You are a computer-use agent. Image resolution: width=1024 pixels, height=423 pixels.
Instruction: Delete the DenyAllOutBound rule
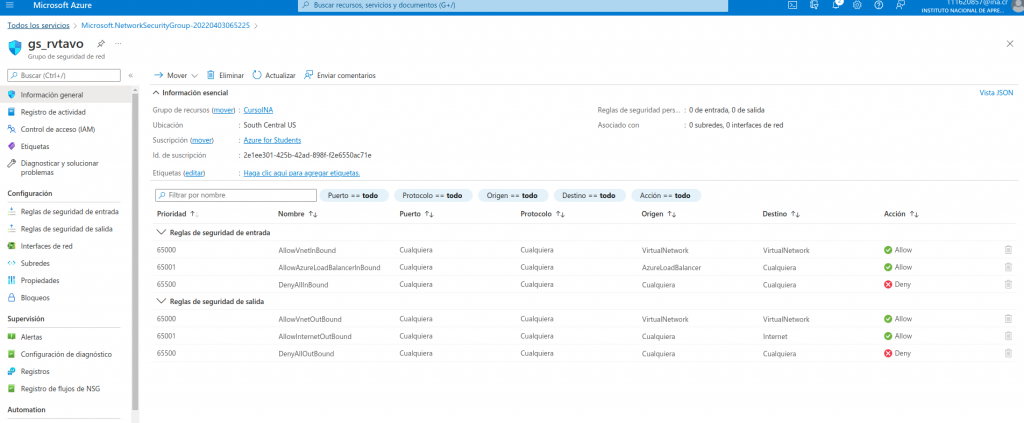click(x=1008, y=353)
